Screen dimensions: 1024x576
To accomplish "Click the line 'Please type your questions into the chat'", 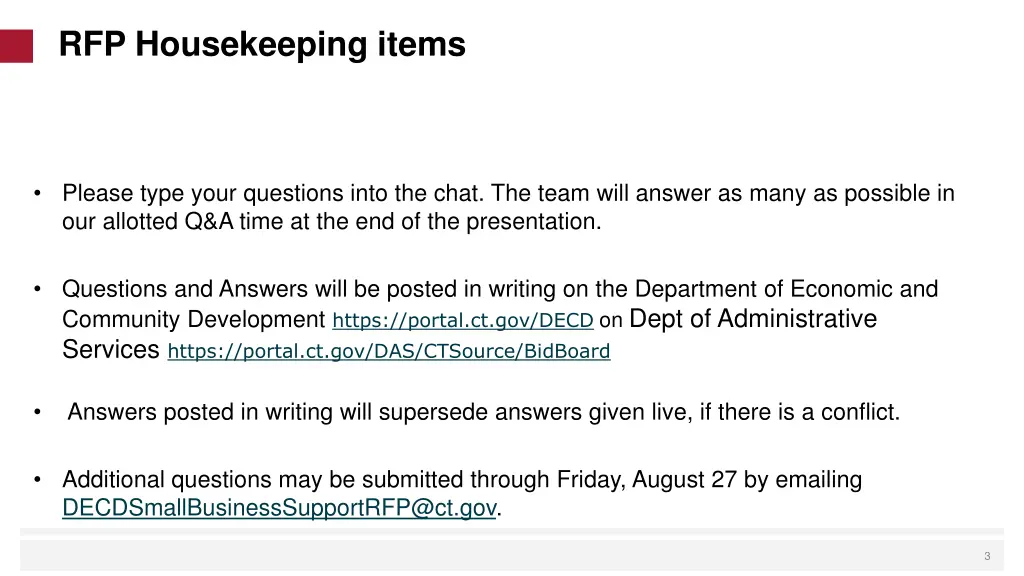I will click(x=508, y=194).
